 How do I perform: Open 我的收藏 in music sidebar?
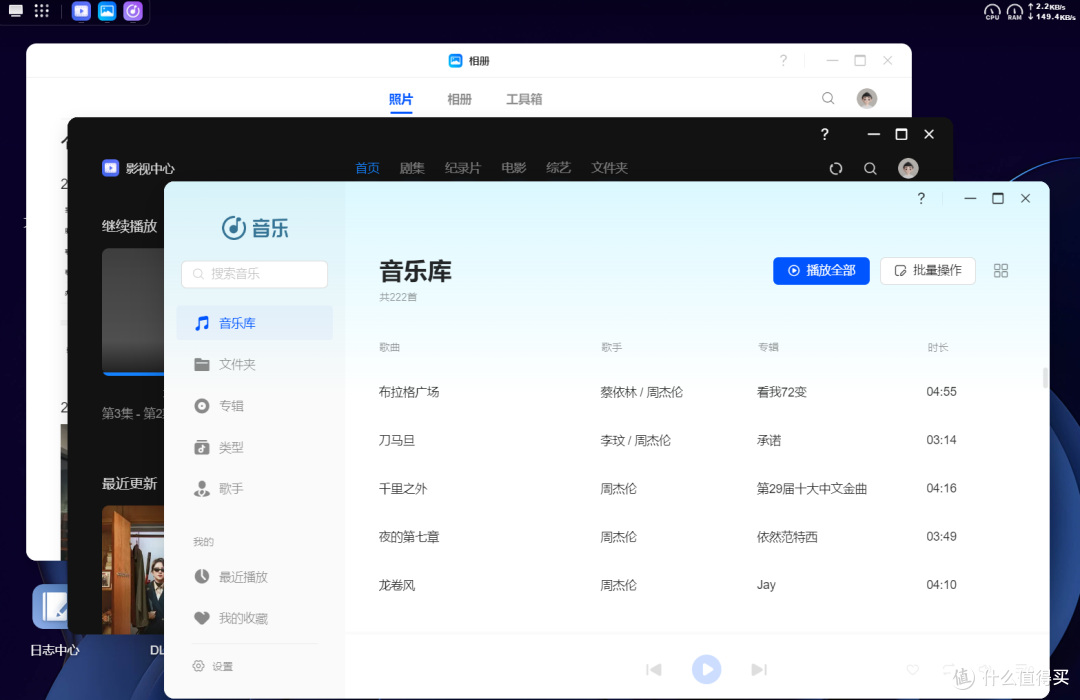[x=254, y=618]
